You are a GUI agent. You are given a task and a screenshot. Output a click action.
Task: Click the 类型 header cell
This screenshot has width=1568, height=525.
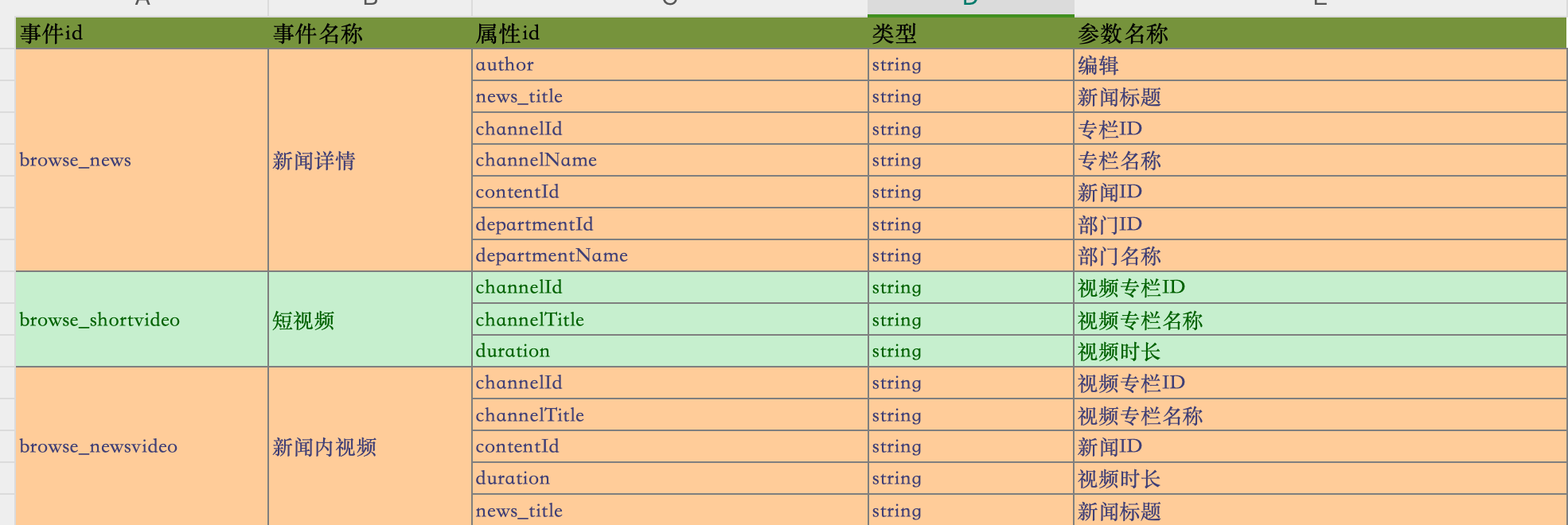pos(971,33)
